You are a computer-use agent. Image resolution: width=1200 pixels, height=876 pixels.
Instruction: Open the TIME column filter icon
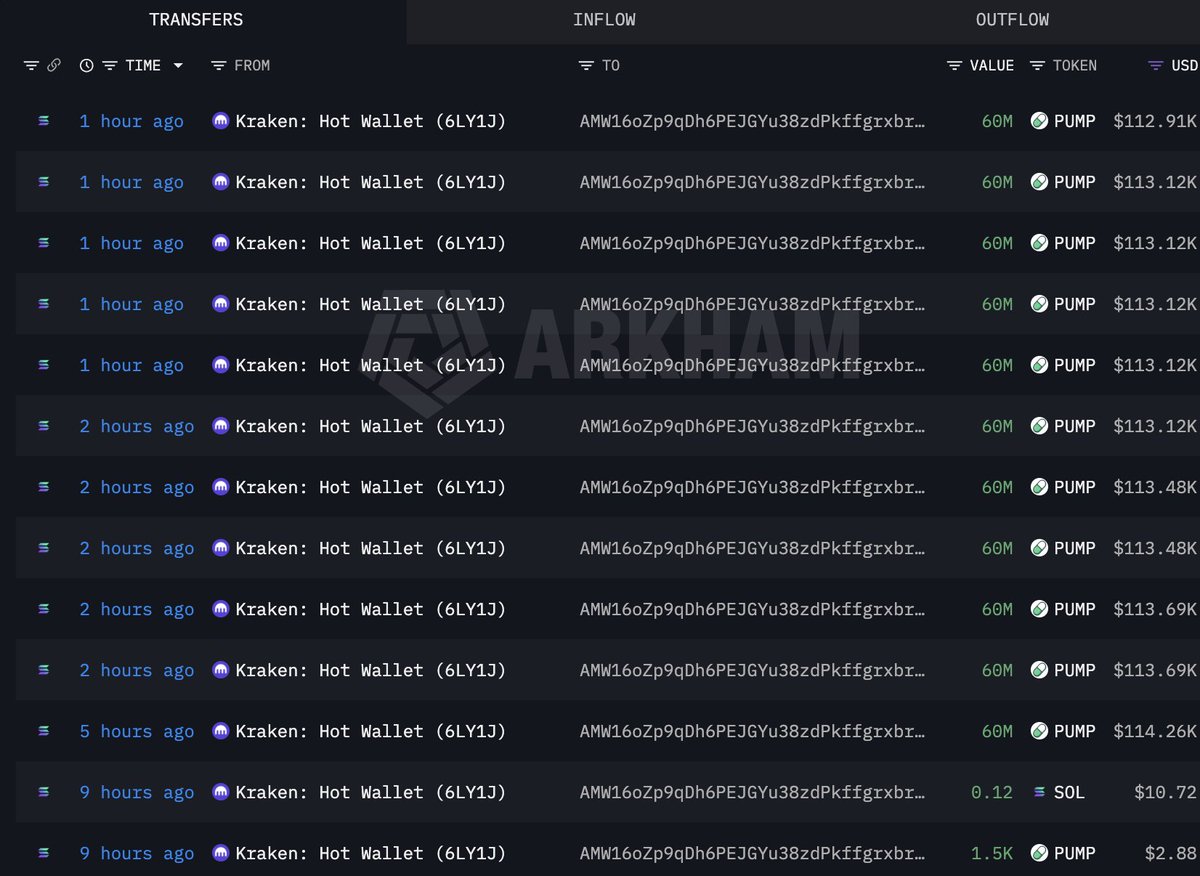(110, 65)
